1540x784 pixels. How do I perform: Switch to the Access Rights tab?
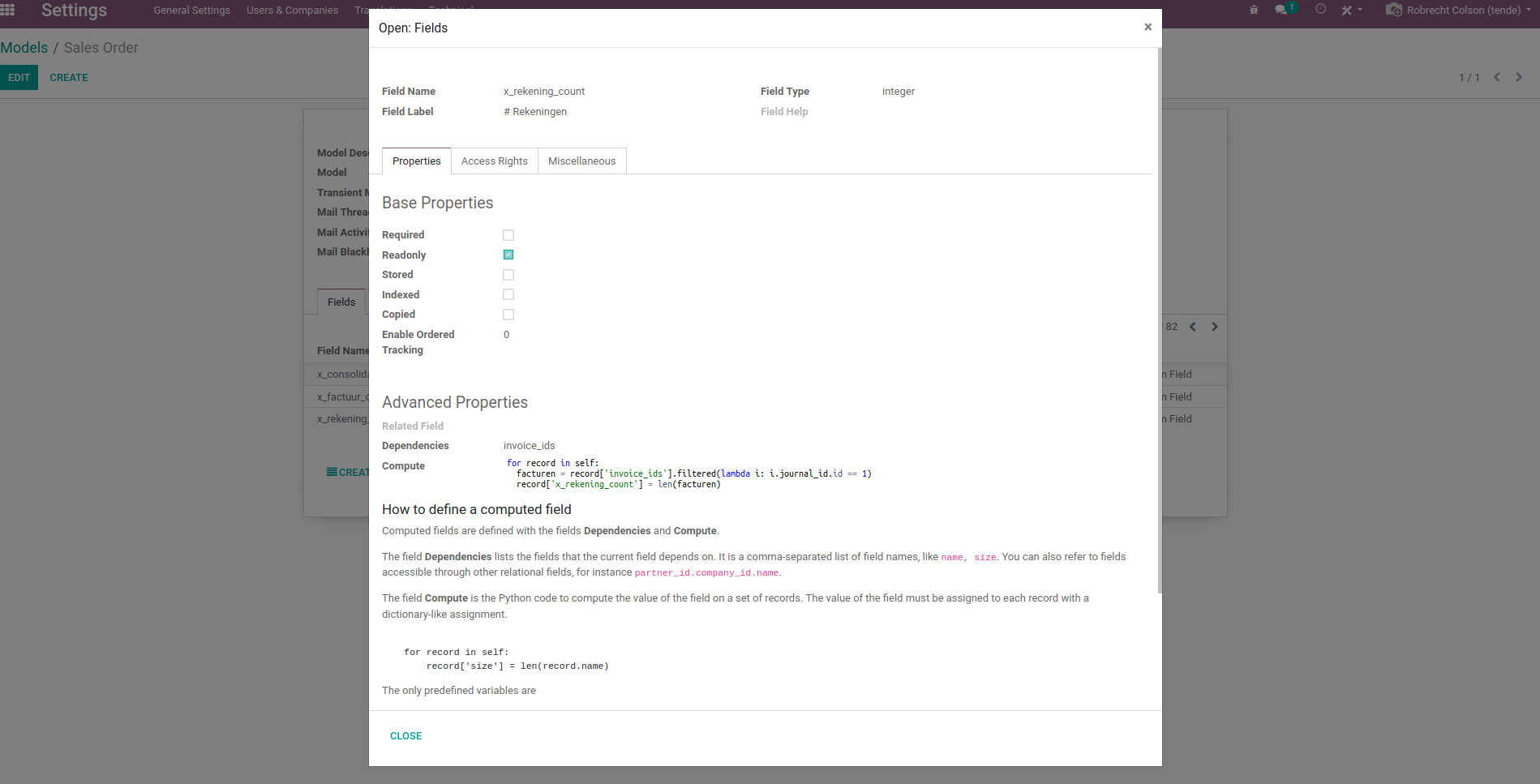(x=494, y=161)
